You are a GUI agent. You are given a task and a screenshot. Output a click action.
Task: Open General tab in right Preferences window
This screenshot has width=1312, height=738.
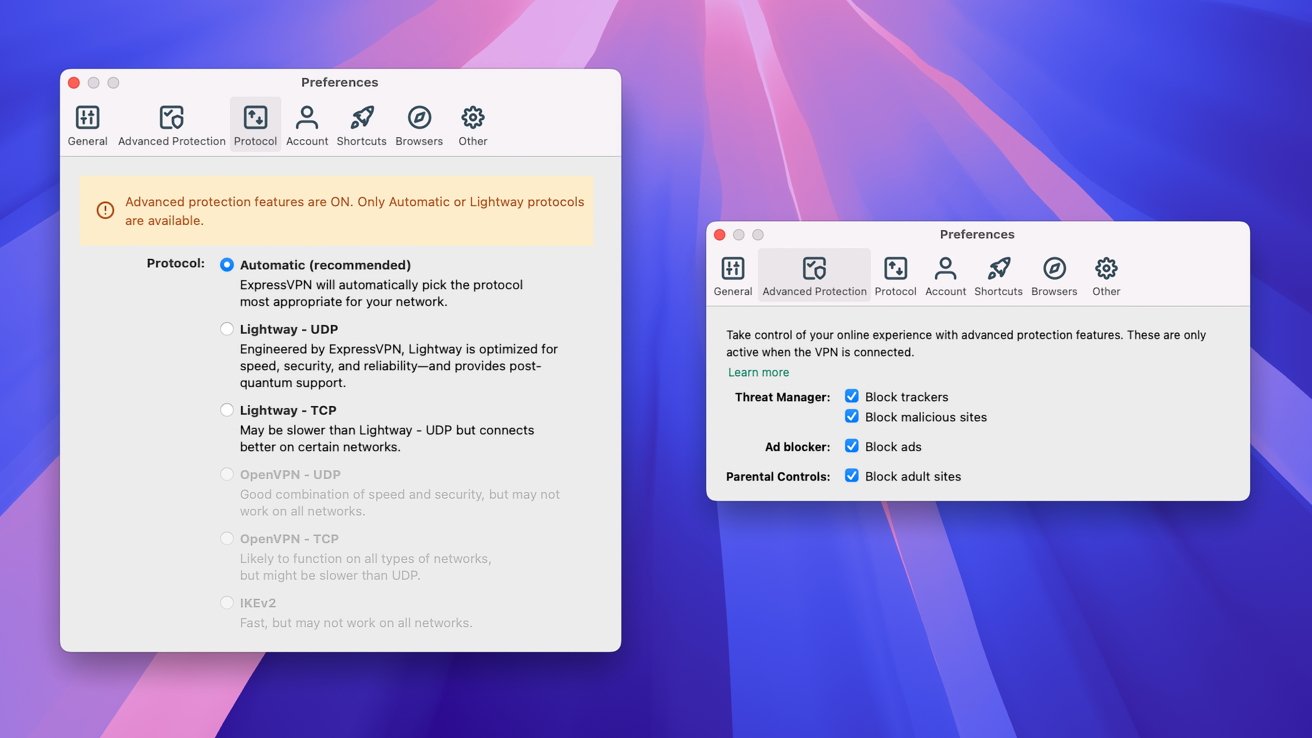coord(733,277)
